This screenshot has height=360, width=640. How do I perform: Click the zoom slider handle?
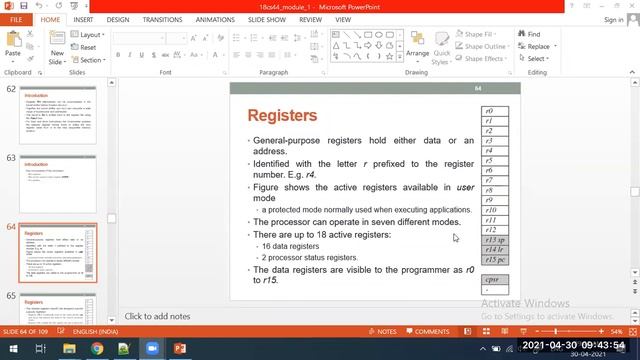click(x=556, y=331)
